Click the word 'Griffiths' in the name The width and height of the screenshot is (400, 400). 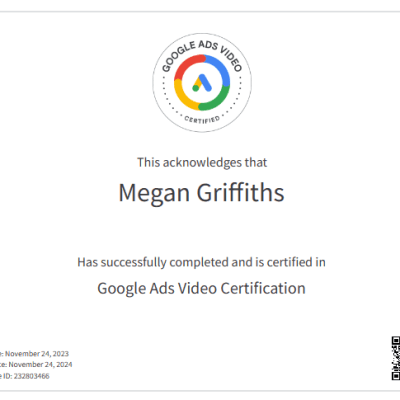click(240, 192)
